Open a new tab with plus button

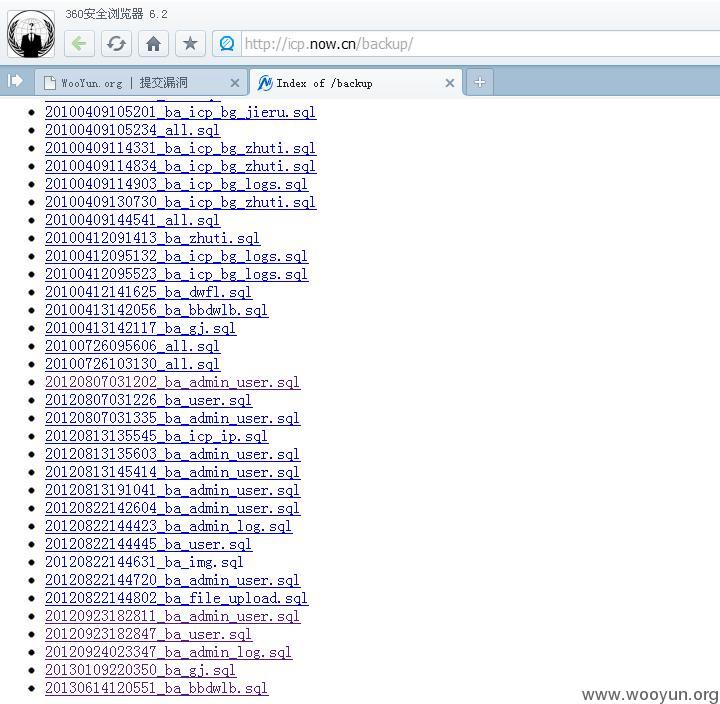[480, 82]
